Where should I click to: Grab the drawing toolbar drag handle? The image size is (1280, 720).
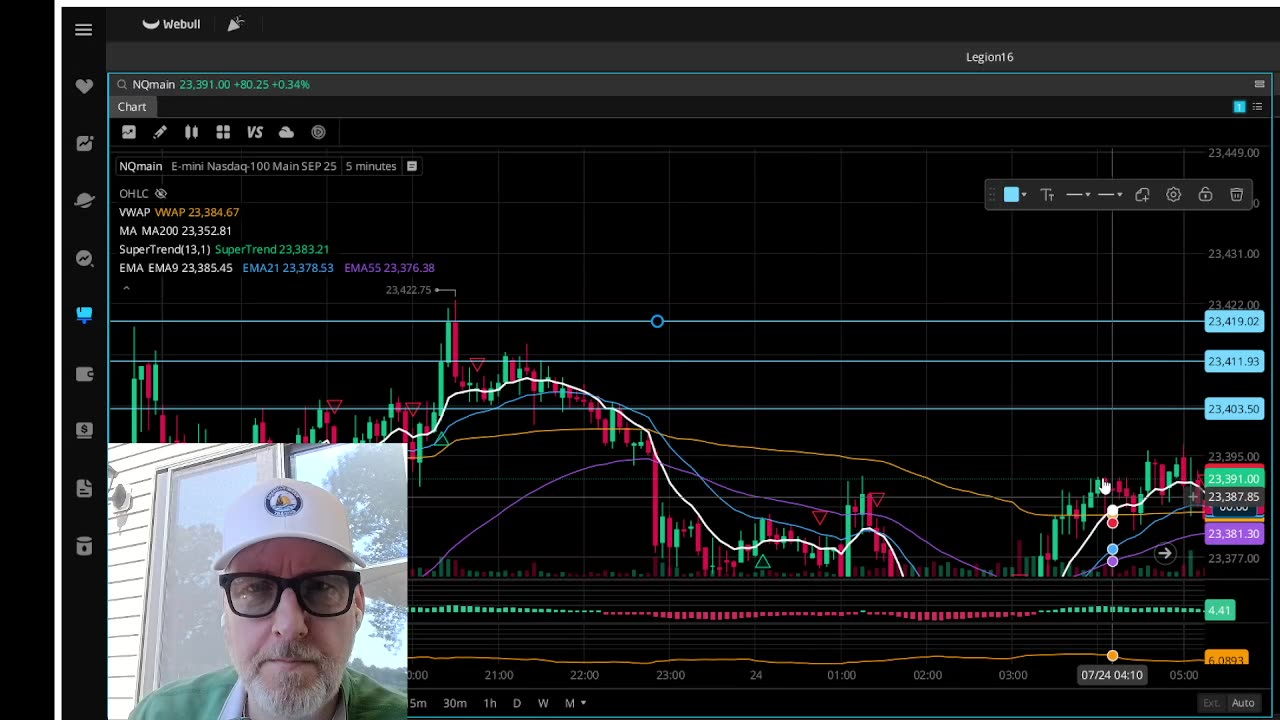(992, 195)
